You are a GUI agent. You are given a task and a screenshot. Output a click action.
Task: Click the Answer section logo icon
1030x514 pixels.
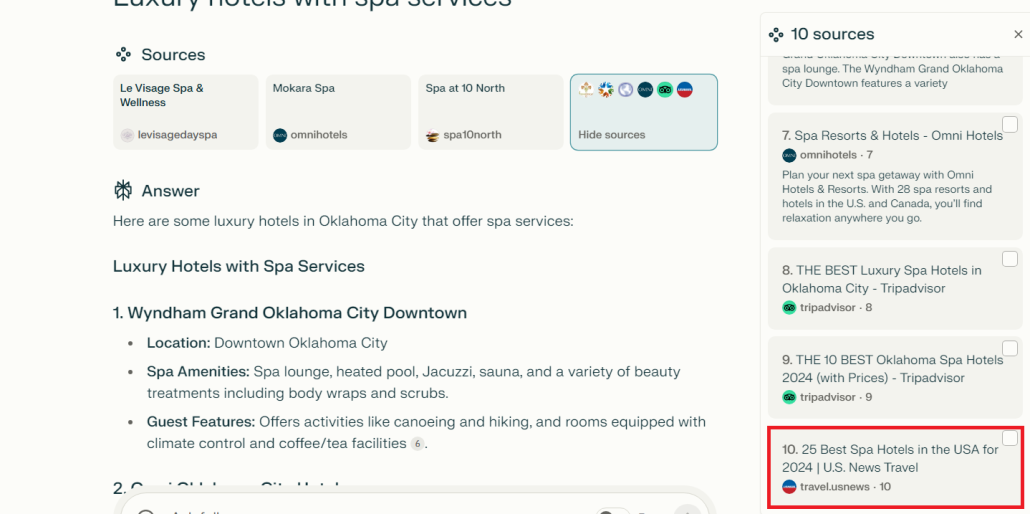[123, 191]
